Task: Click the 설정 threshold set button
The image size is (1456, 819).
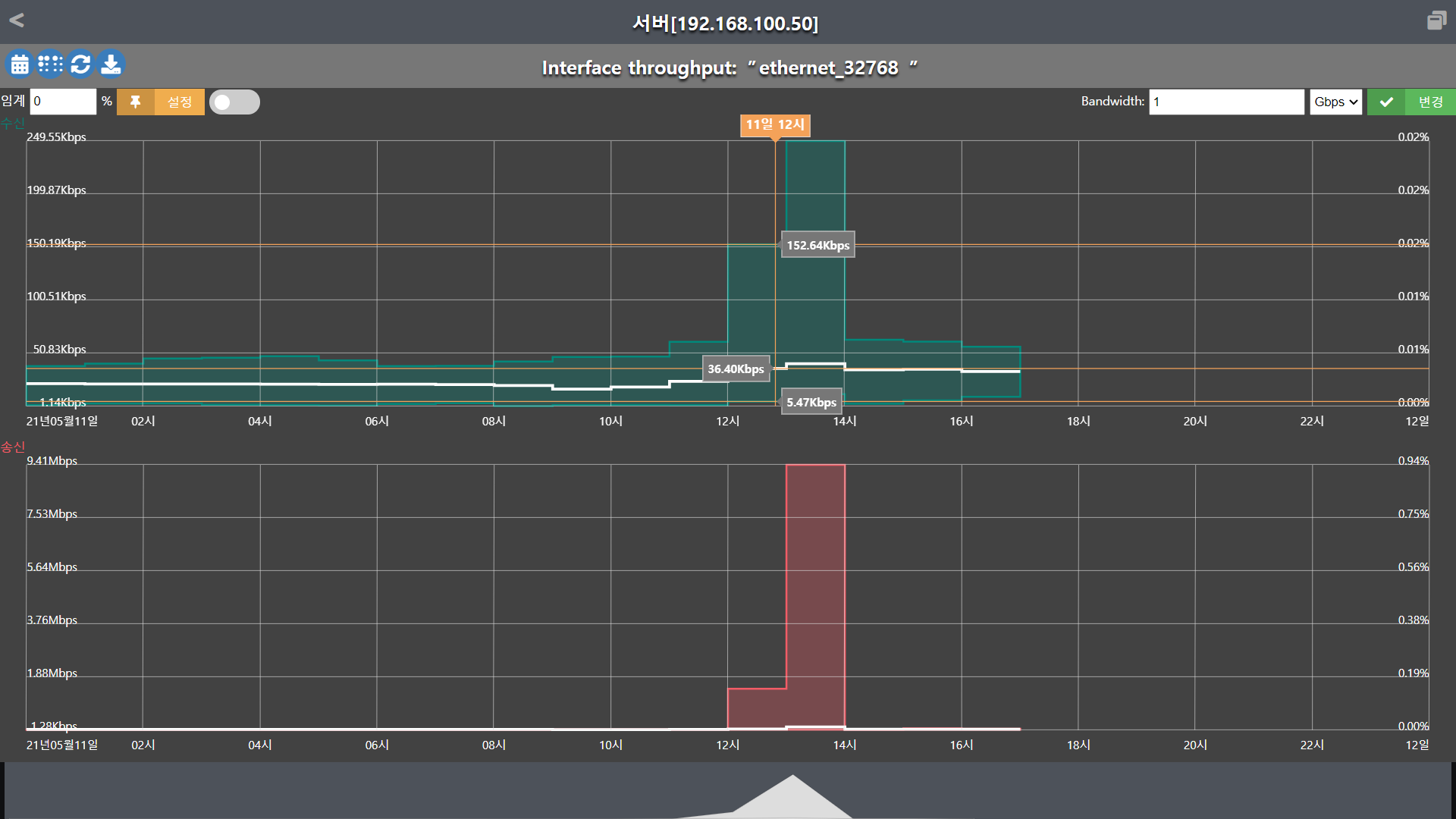Action: [x=180, y=102]
